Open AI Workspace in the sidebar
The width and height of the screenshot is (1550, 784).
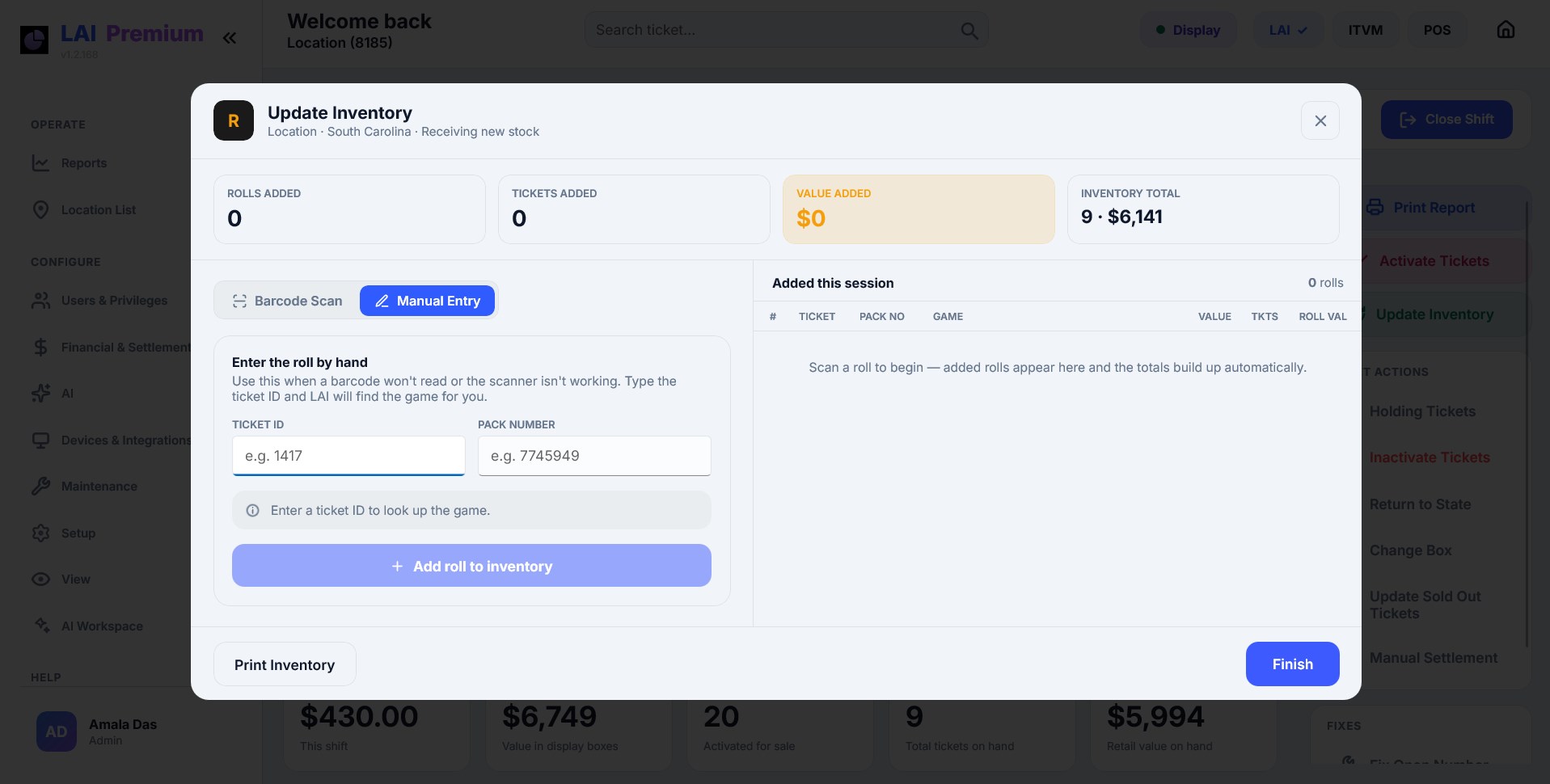pos(88,626)
